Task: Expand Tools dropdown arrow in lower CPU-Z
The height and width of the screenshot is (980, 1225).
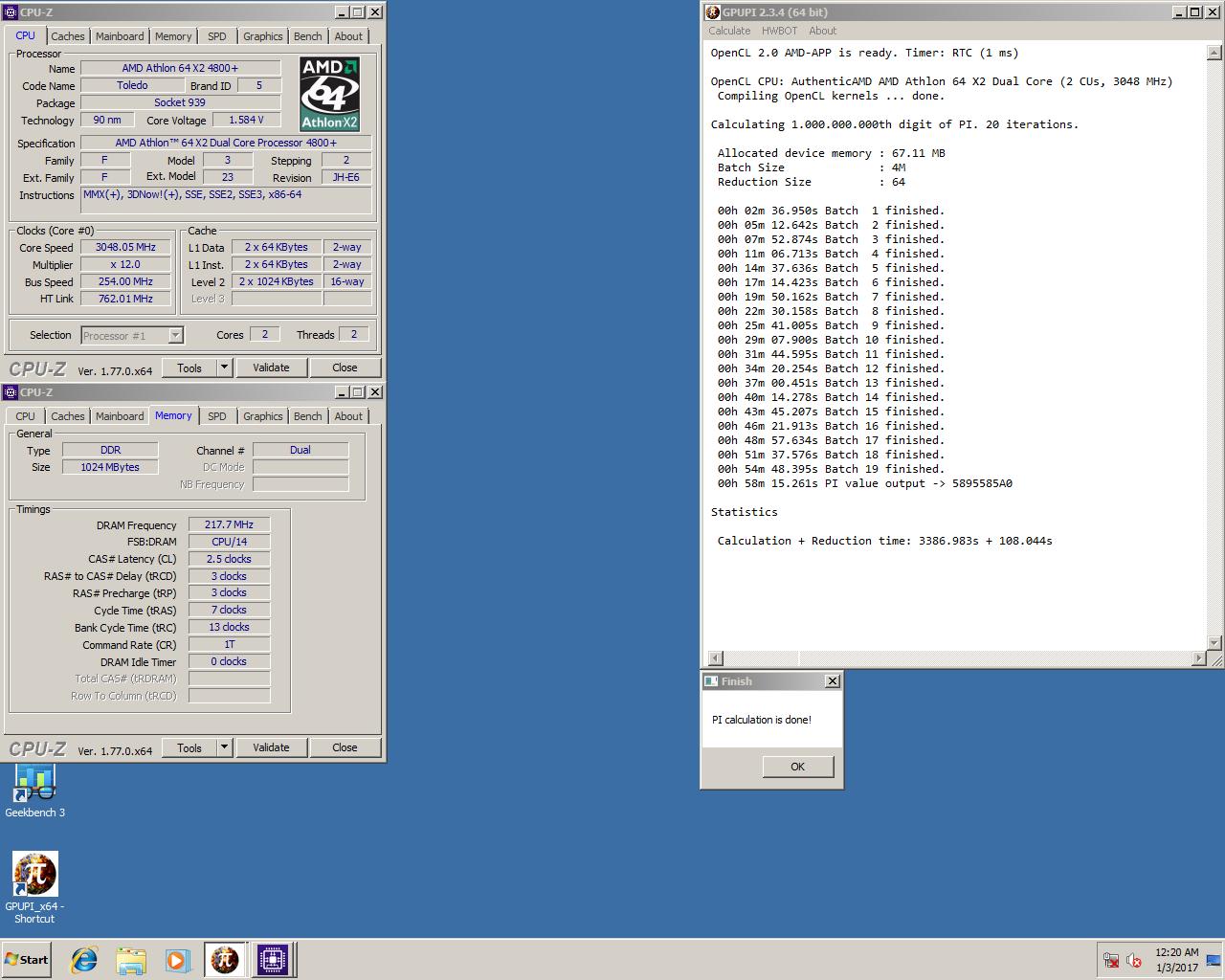Action: pyautogui.click(x=224, y=747)
